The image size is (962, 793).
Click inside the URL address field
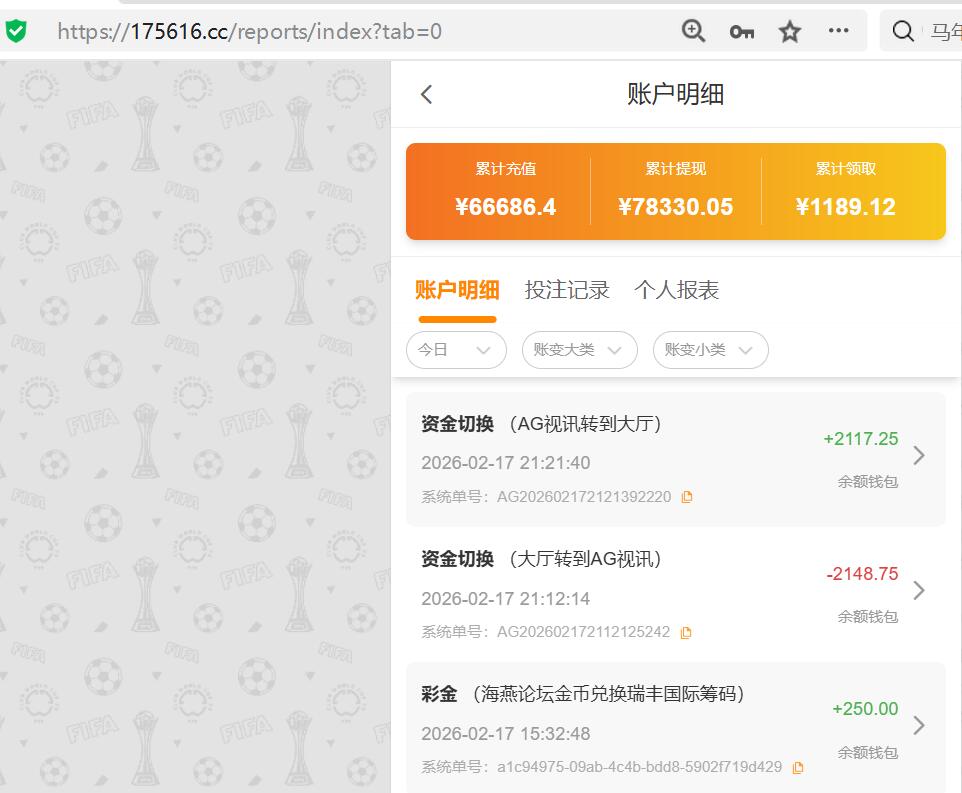[x=300, y=31]
